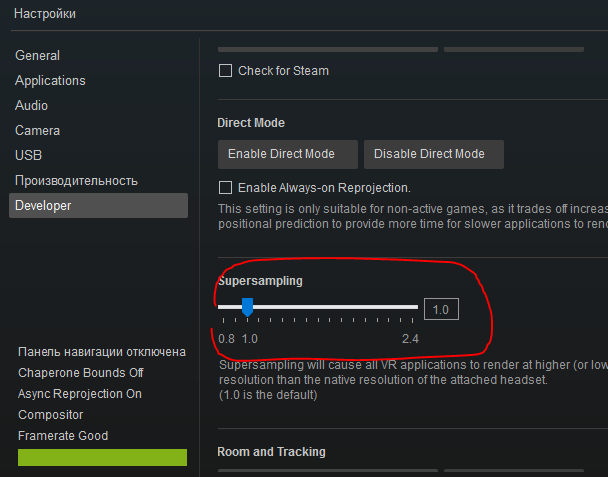Select the Developer tab in sidebar
The width and height of the screenshot is (608, 477).
click(x=43, y=206)
